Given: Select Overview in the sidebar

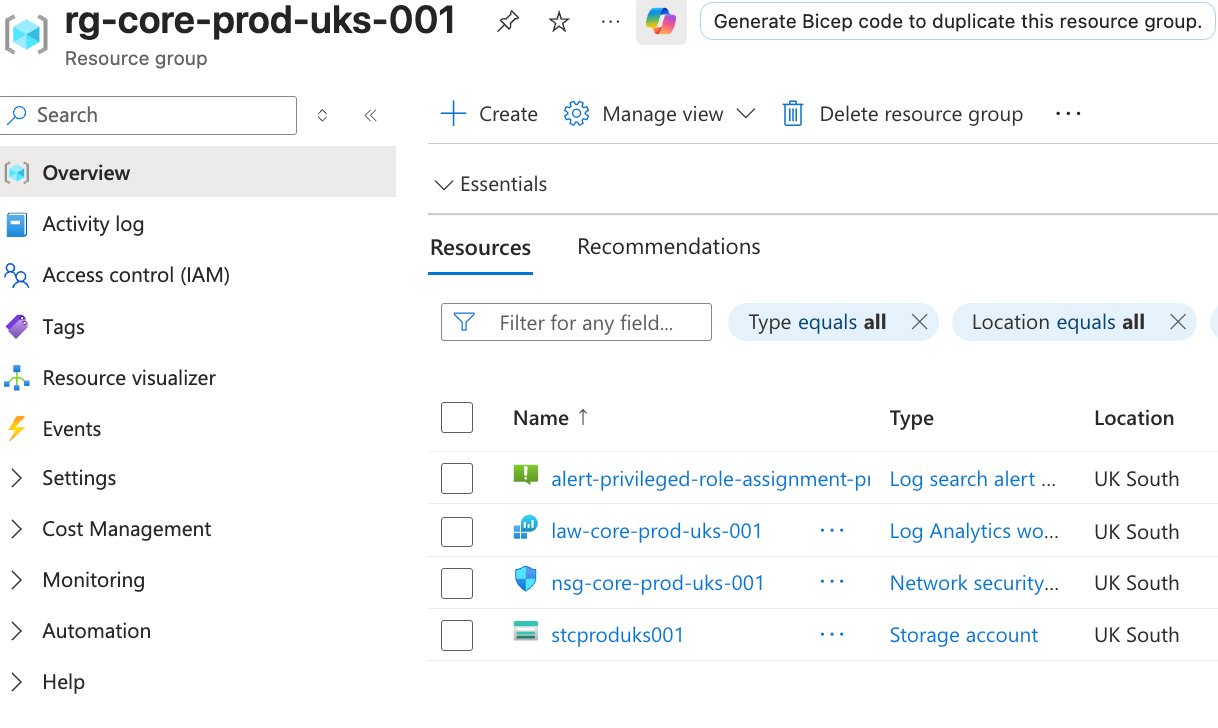Looking at the screenshot, I should [198, 173].
